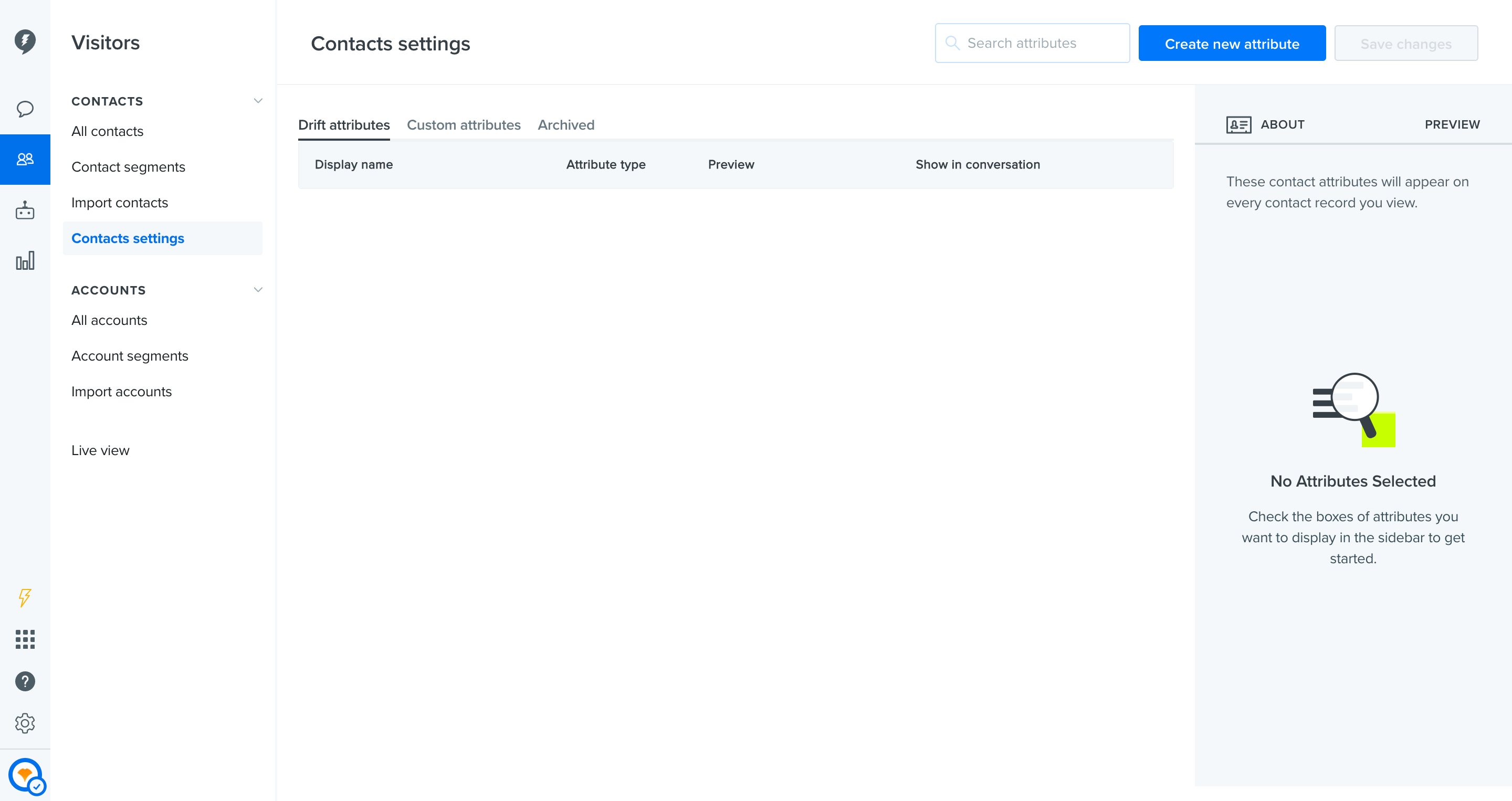Viewport: 1512px width, 801px height.
Task: Click the yellow lightning bolt icon
Action: pyautogui.click(x=25, y=597)
